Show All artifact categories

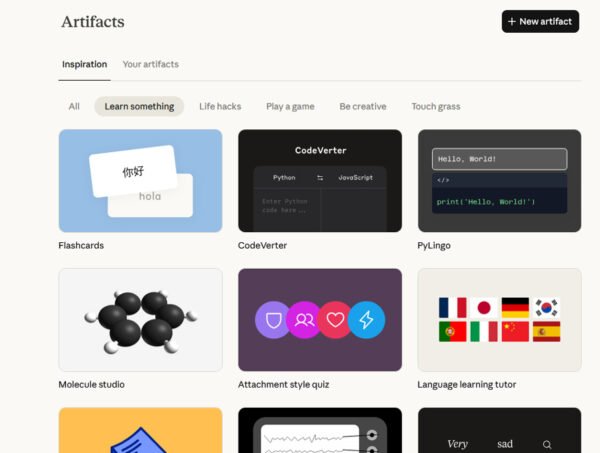tap(74, 106)
